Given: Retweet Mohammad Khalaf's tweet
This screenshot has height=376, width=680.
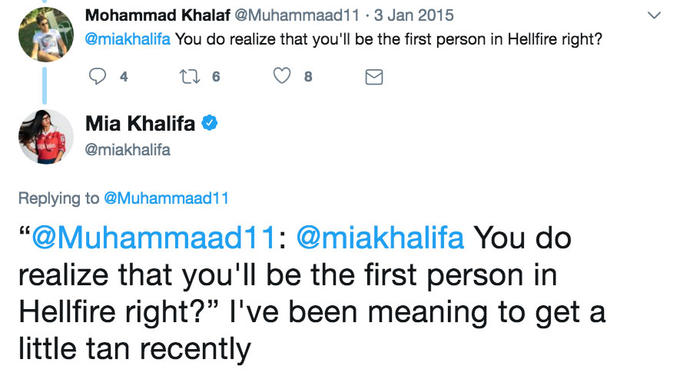Looking at the screenshot, I should (190, 77).
